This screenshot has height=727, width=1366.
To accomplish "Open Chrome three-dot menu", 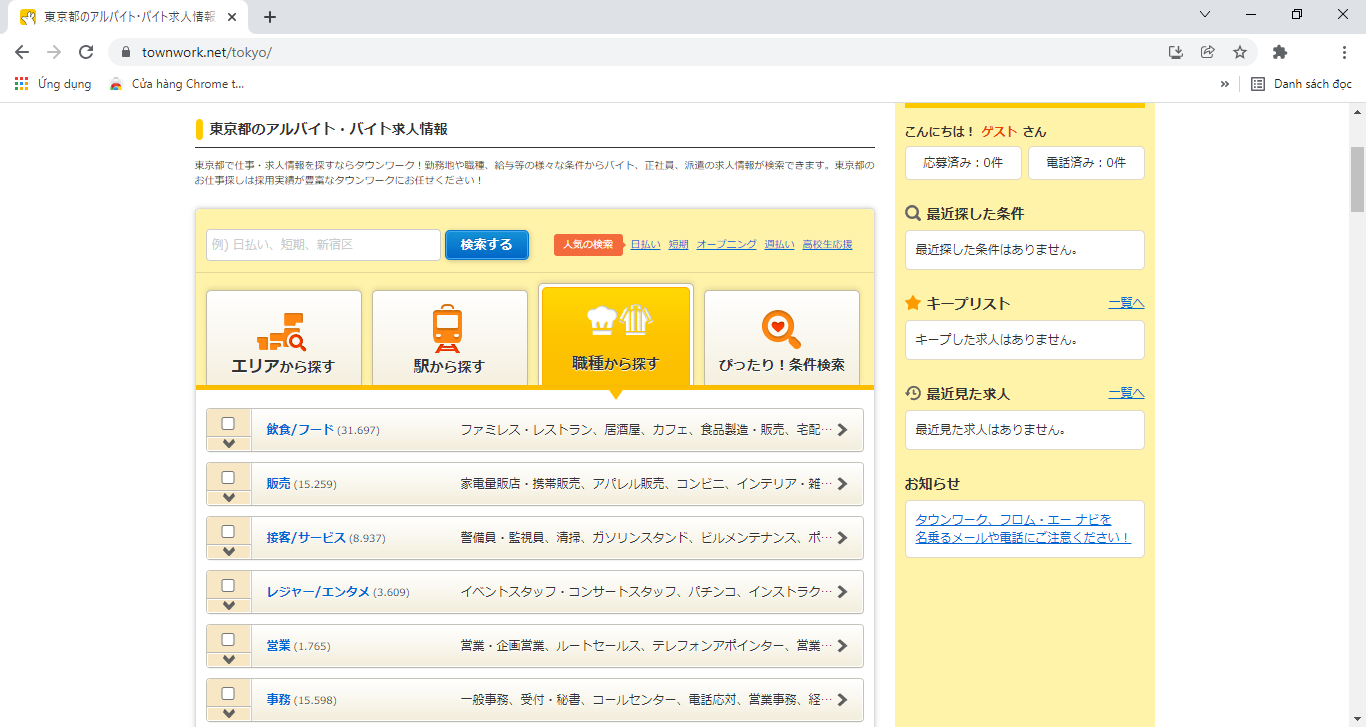I will point(1344,52).
